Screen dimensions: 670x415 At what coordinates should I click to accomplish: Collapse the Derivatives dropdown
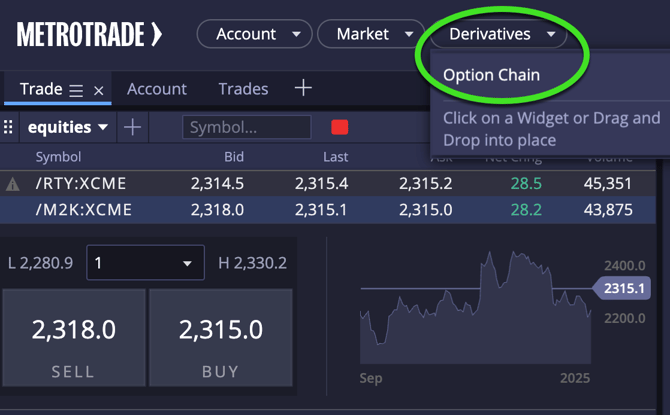pos(499,34)
